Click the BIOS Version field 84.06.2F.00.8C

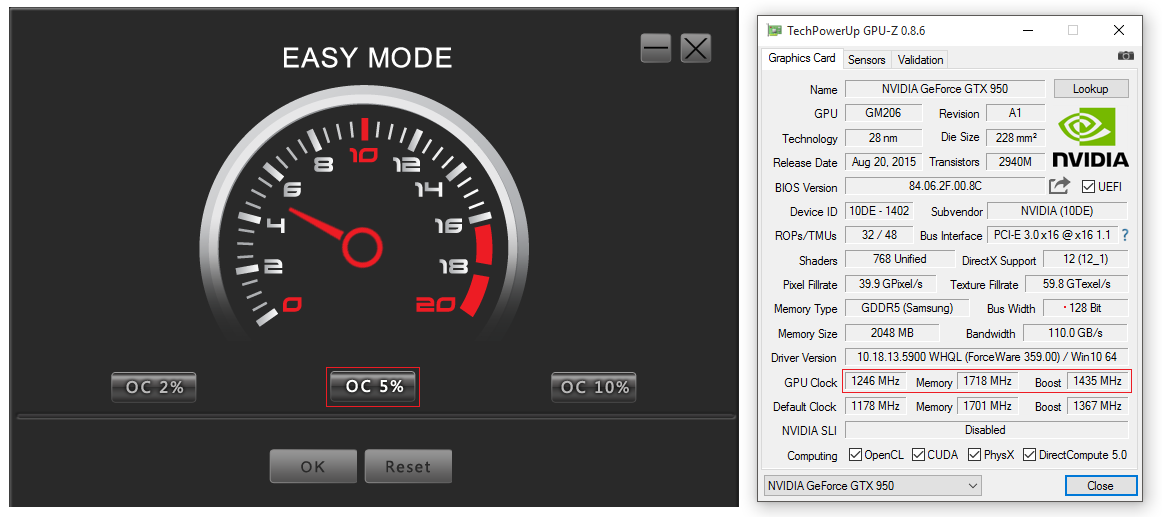click(944, 186)
